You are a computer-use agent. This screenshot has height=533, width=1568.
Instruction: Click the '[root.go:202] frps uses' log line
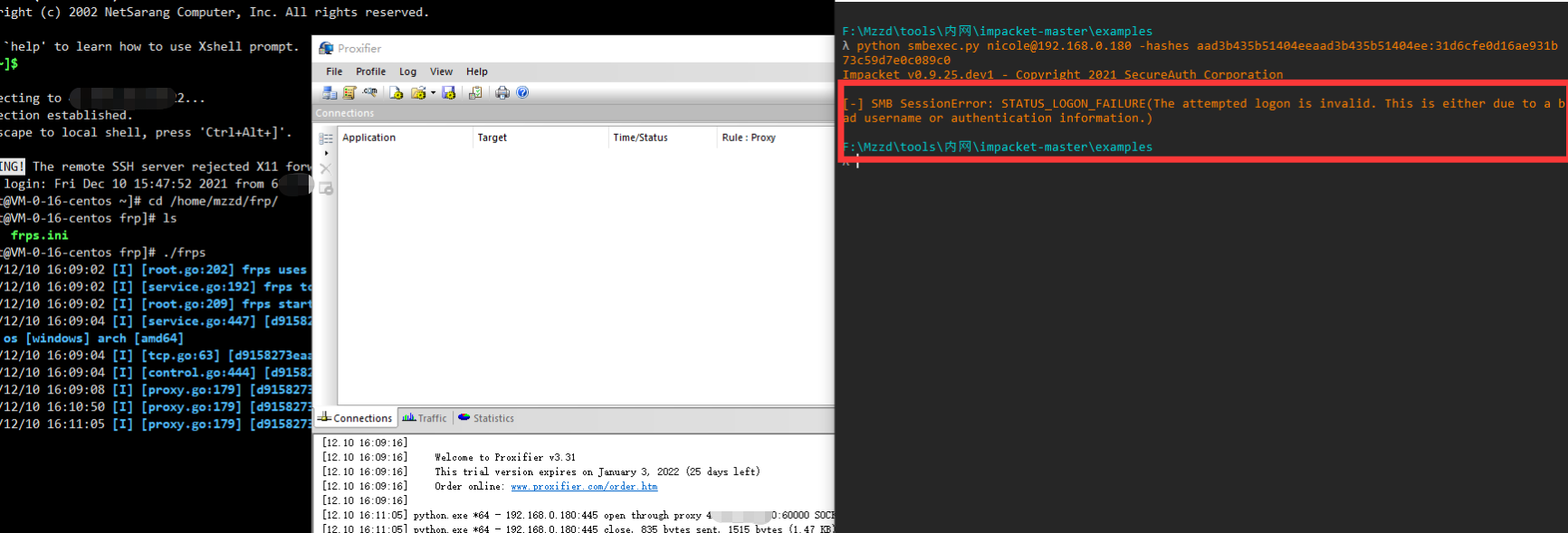pyautogui.click(x=155, y=270)
